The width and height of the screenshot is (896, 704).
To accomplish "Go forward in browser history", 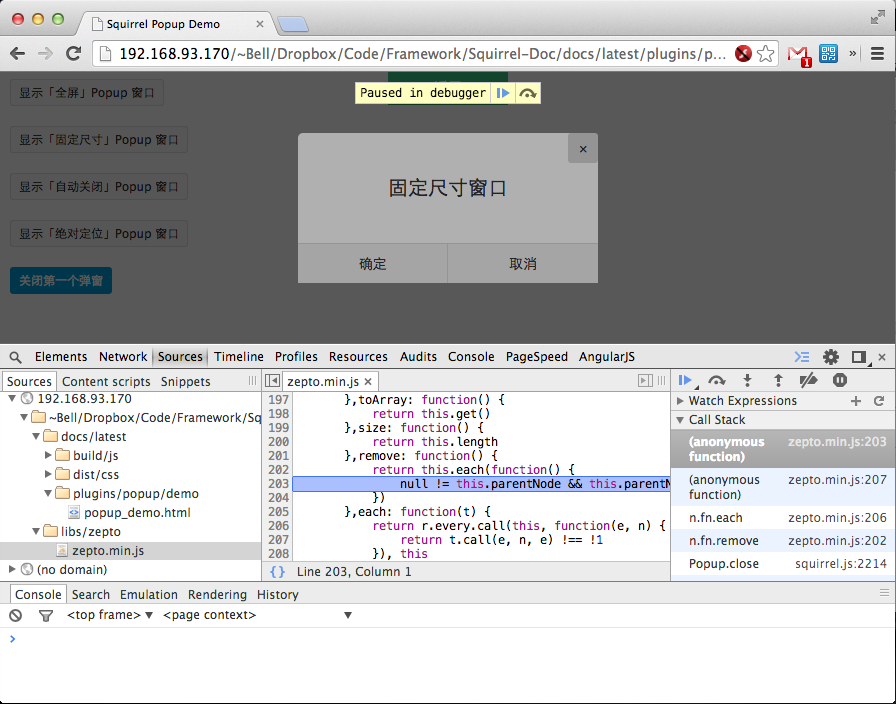I will [x=45, y=54].
